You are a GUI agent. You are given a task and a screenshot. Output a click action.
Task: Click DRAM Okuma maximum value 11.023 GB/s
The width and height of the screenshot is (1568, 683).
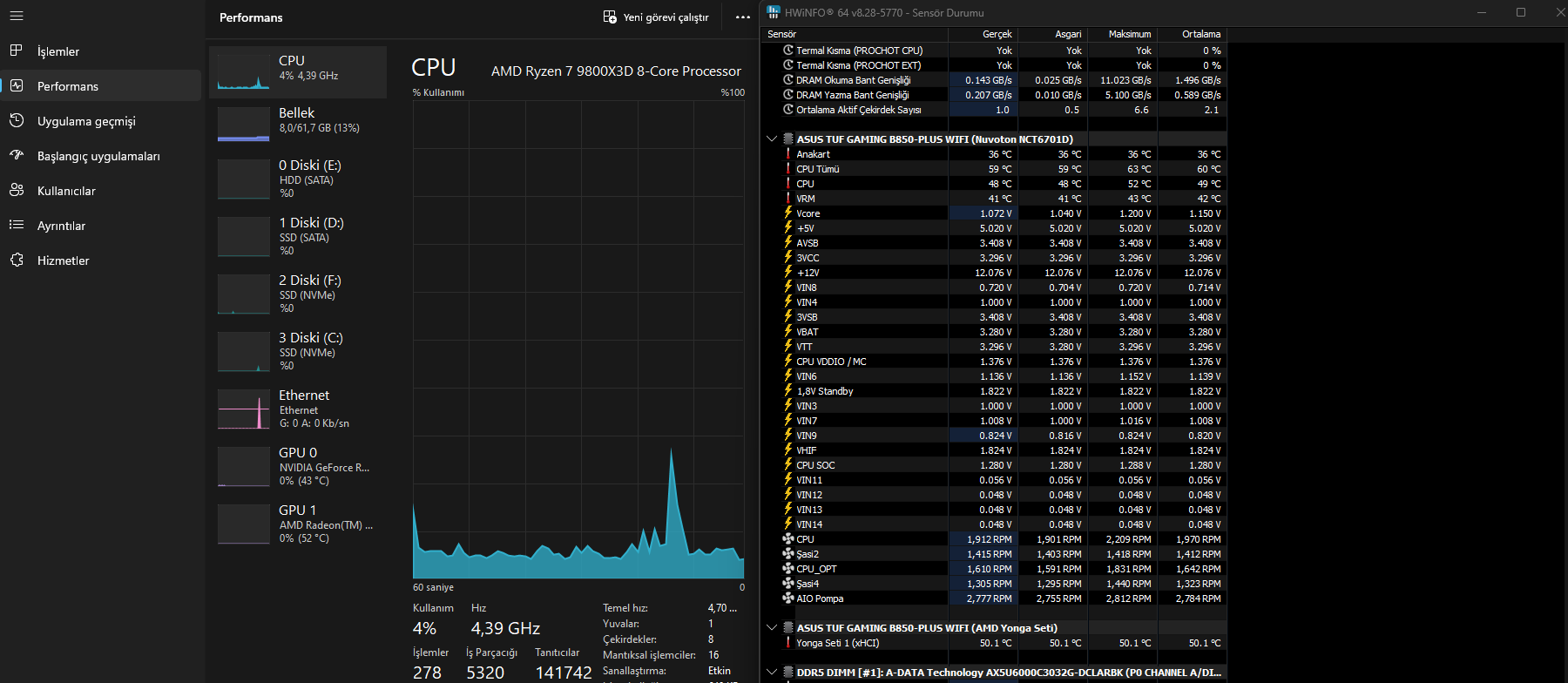point(1125,80)
